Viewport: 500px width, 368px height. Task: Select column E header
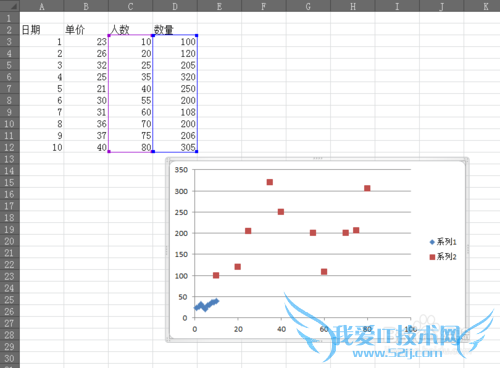[219, 6]
